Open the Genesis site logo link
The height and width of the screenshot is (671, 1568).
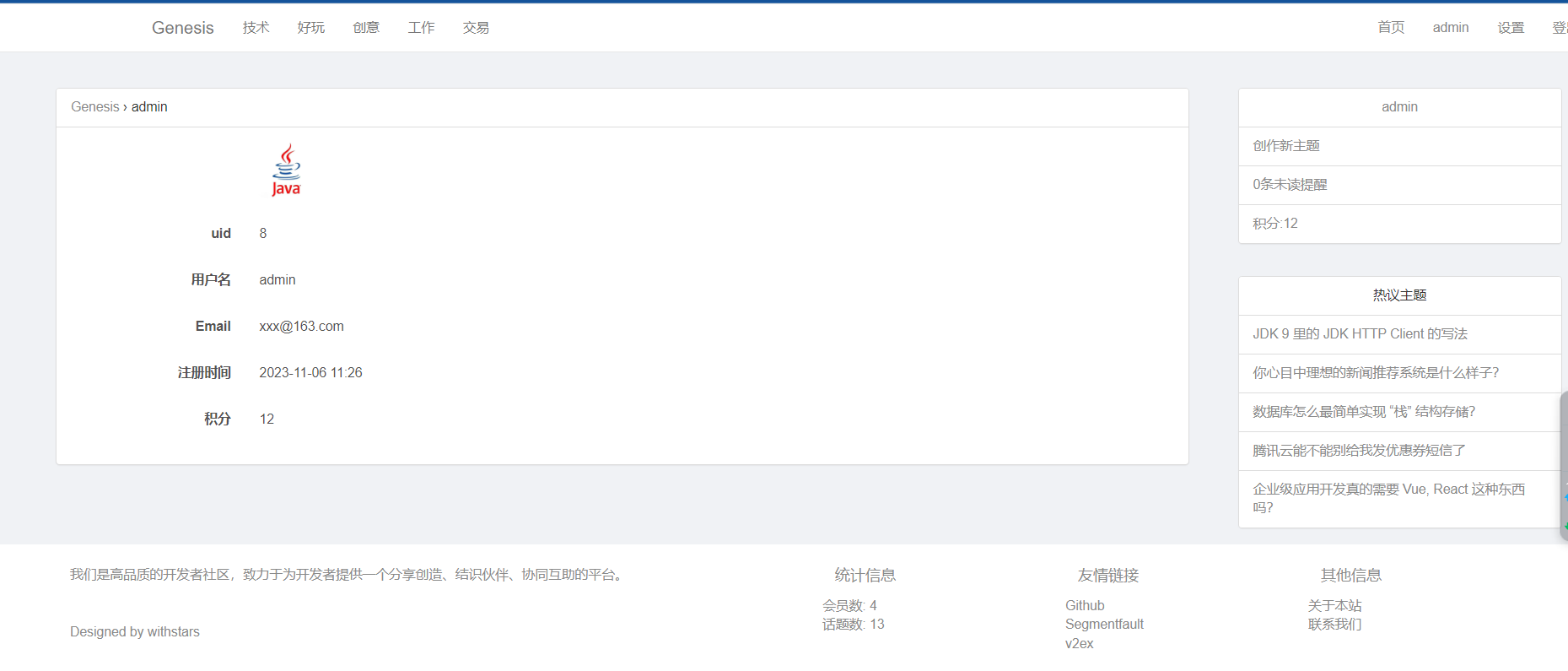pos(182,28)
